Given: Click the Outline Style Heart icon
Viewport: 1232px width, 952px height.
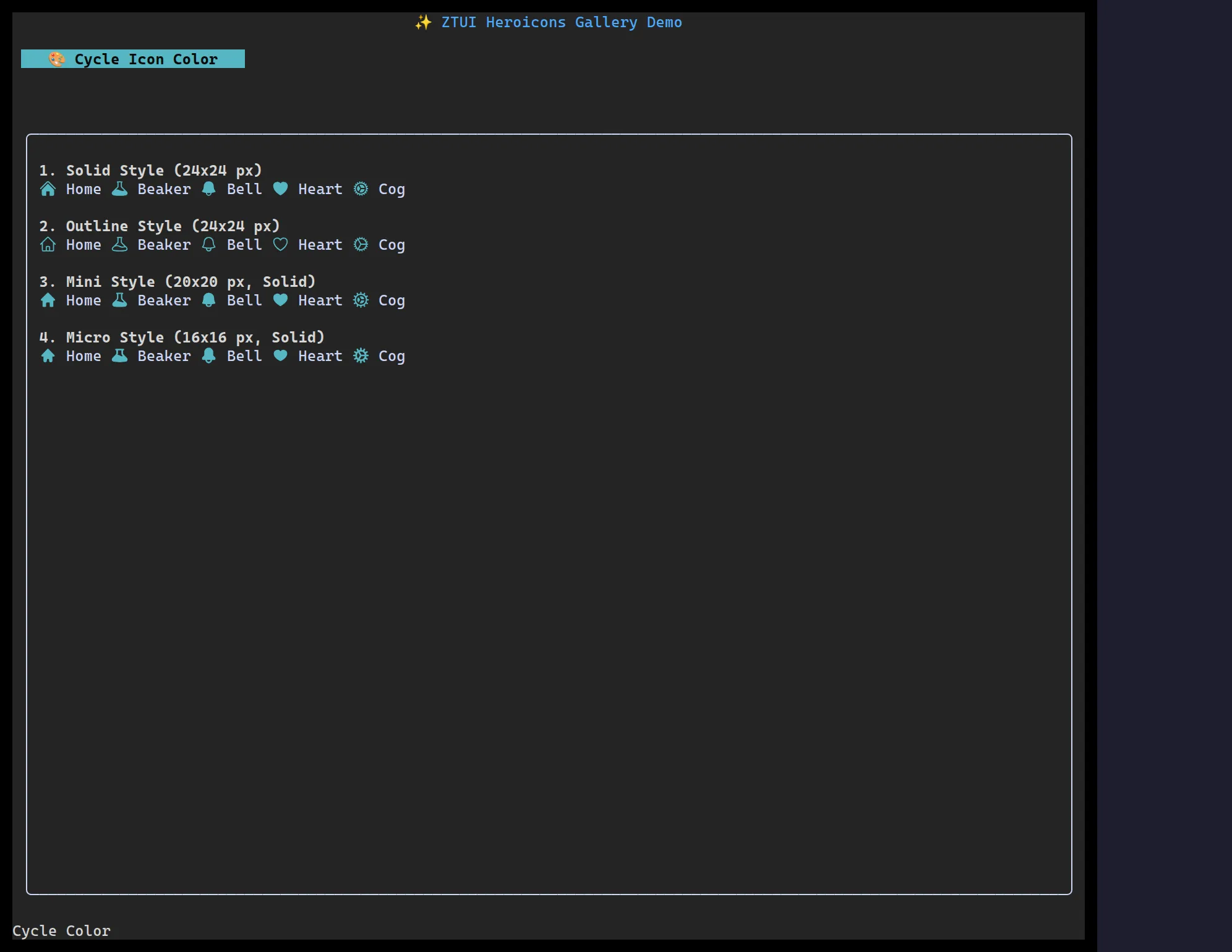Looking at the screenshot, I should click(x=280, y=244).
